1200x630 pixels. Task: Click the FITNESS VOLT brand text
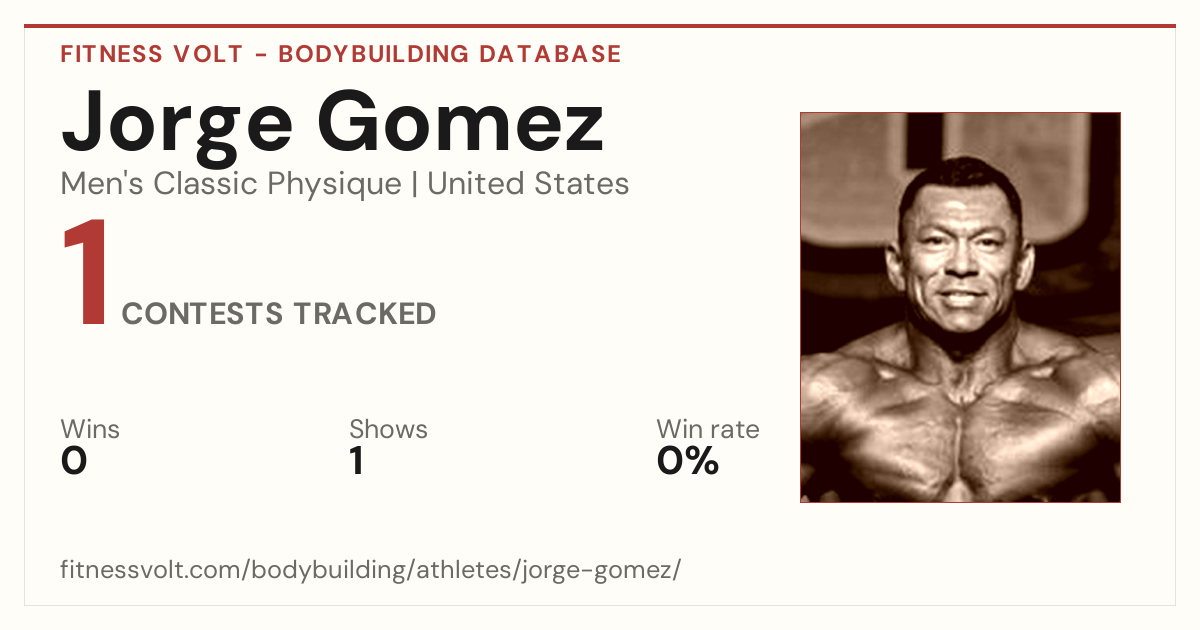[x=152, y=54]
